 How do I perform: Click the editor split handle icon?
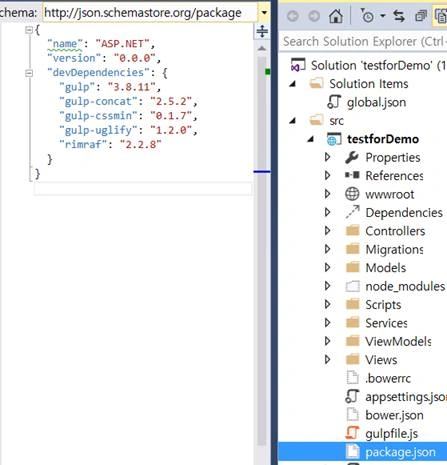click(x=262, y=31)
